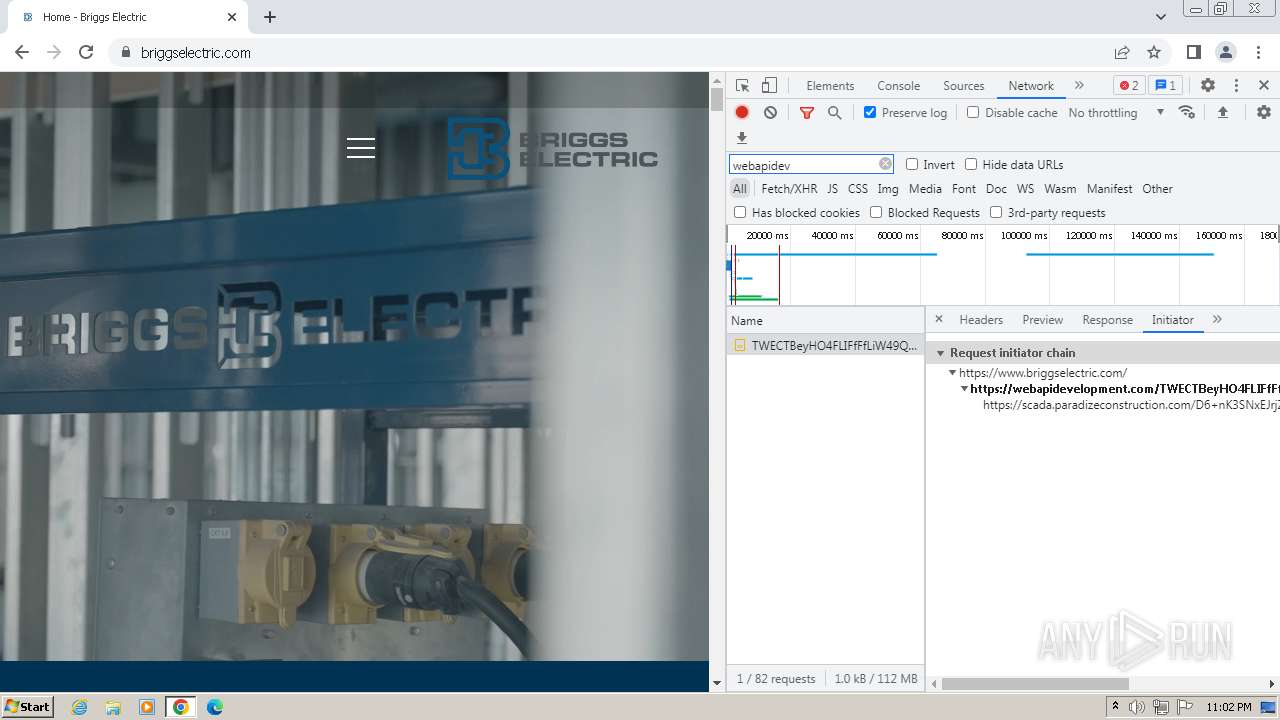Show more DevTools panels chevron
Screen dimensions: 1280x720
(x=1079, y=85)
